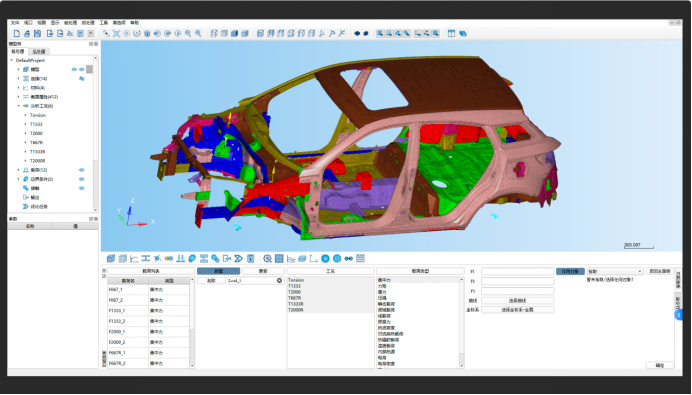Open the 文件 menu
This screenshot has height=395, width=692.
[15, 23]
